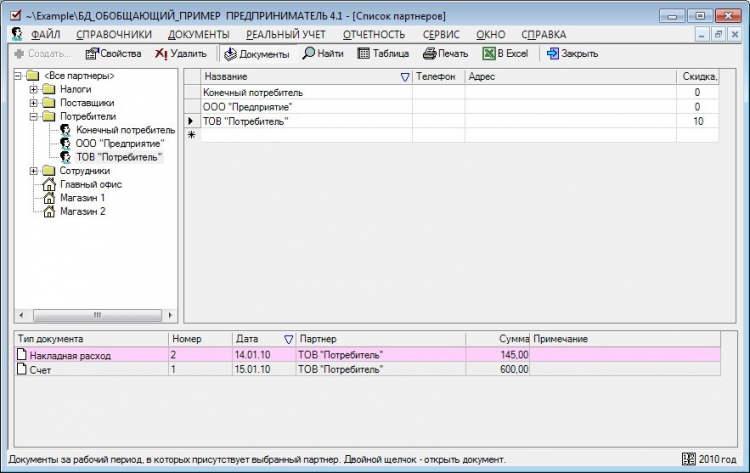Open the Найти search tool

pyautogui.click(x=323, y=54)
